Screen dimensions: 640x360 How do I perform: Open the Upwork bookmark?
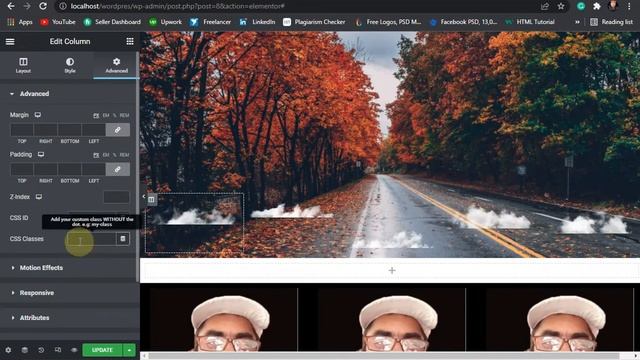(166, 22)
